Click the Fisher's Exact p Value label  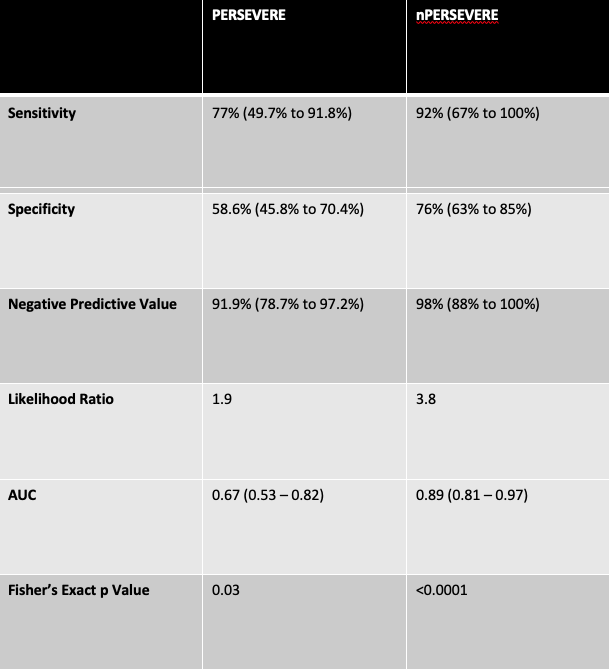tap(79, 590)
